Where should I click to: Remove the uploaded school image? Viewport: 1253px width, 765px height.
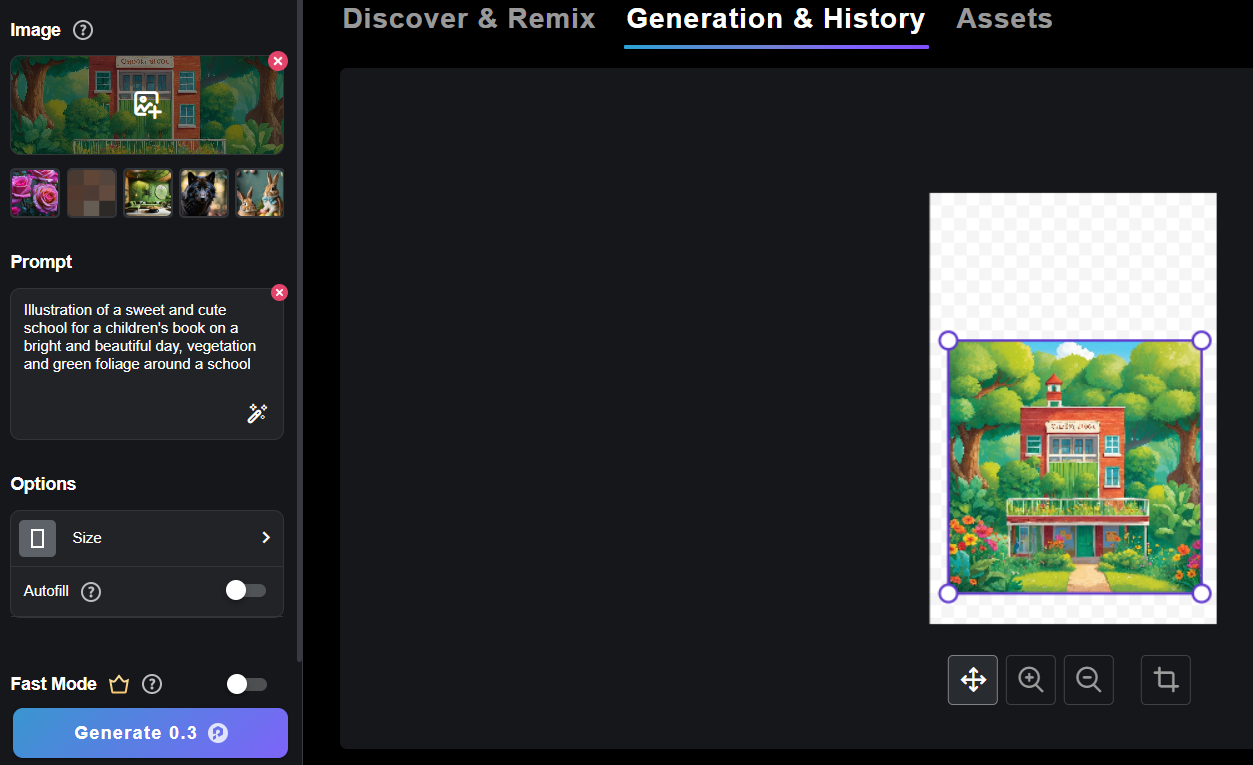pos(278,61)
